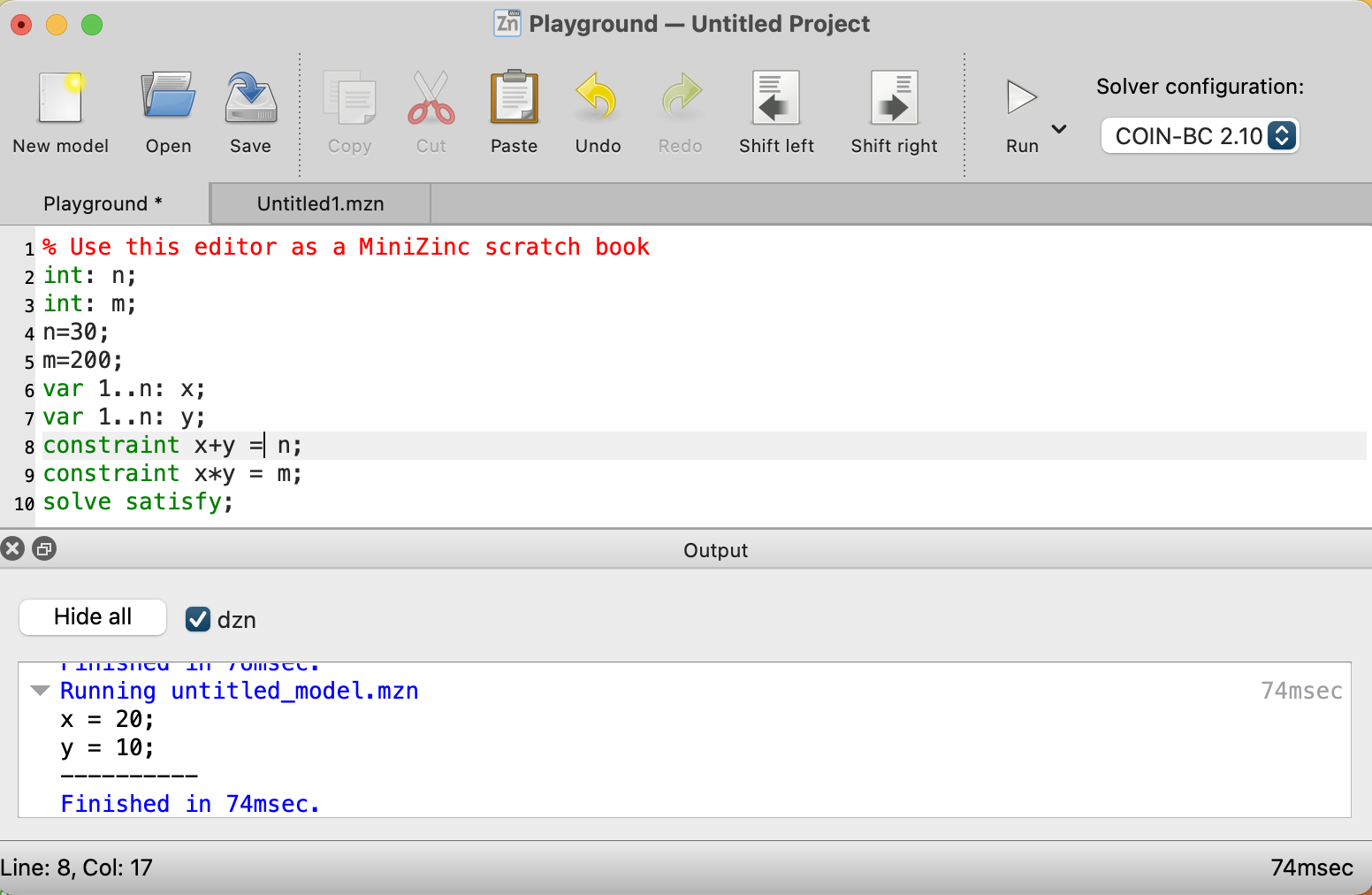Place cursor on 'constraint x*y = m;' line
Viewport: 1372px width, 895px height.
(172, 474)
